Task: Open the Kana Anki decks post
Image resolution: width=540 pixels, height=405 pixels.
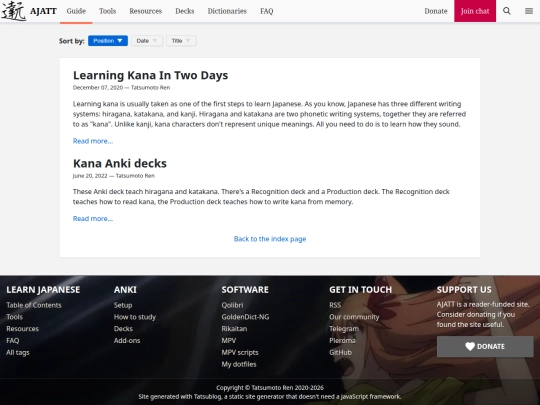Action: (x=120, y=163)
